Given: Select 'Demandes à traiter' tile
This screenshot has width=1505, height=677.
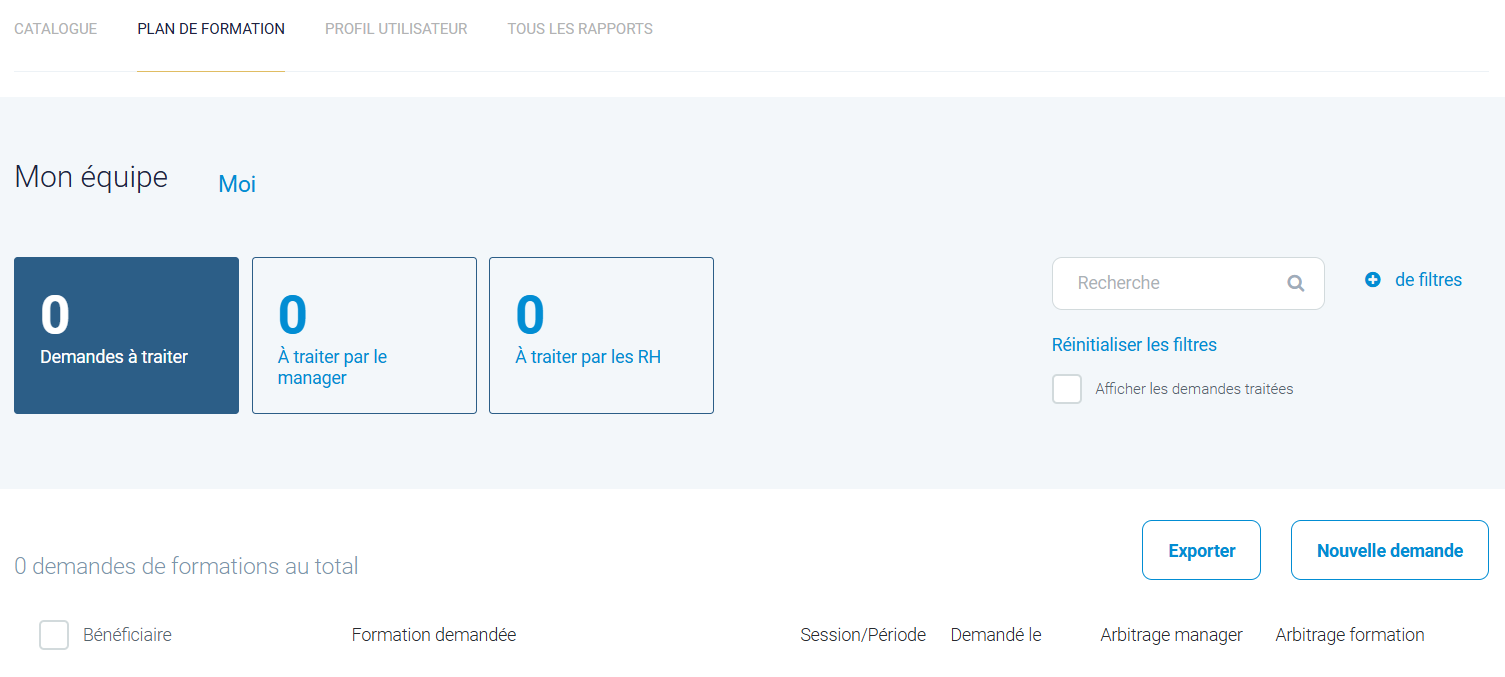Looking at the screenshot, I should point(126,335).
